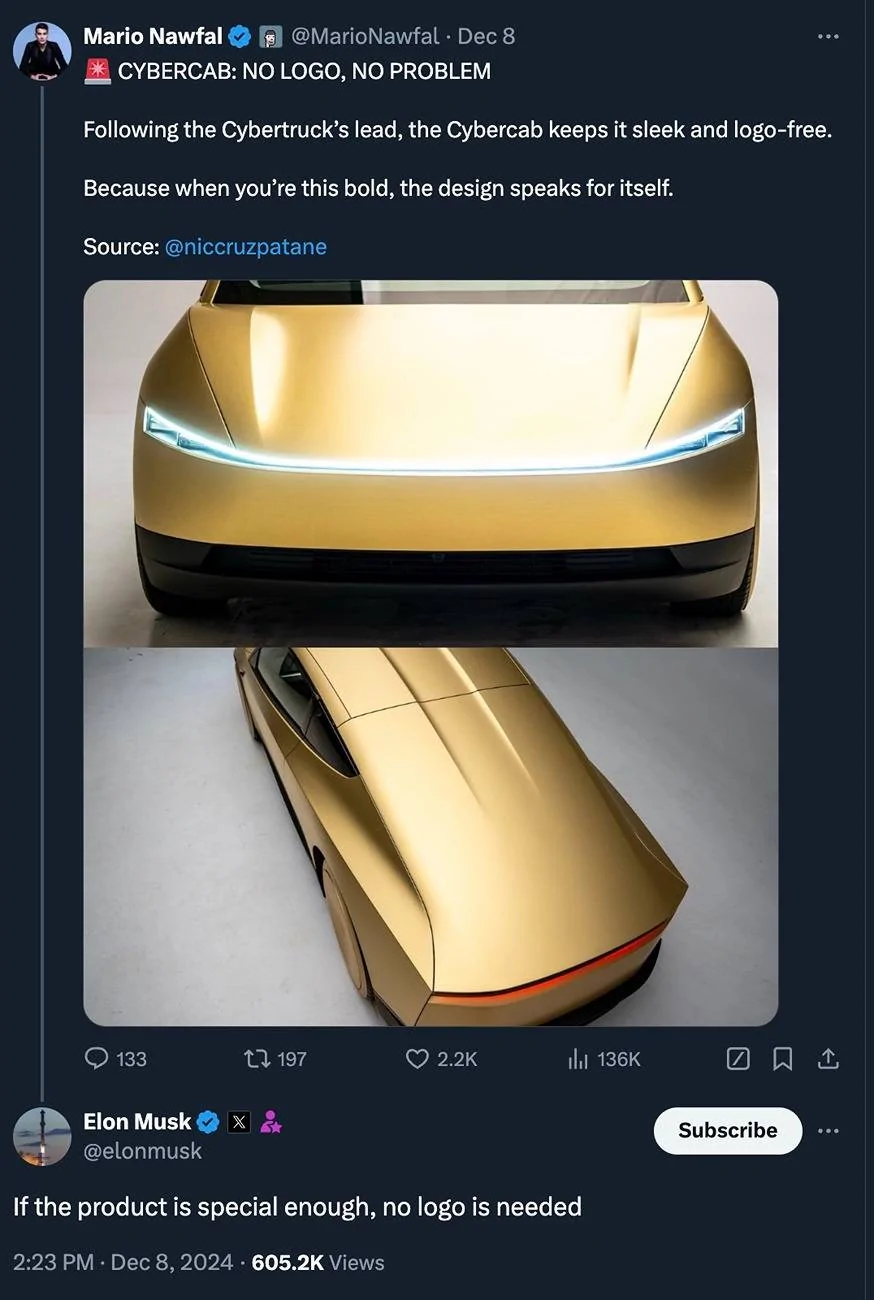Click the gold Cybercab front-view photo

428,460
